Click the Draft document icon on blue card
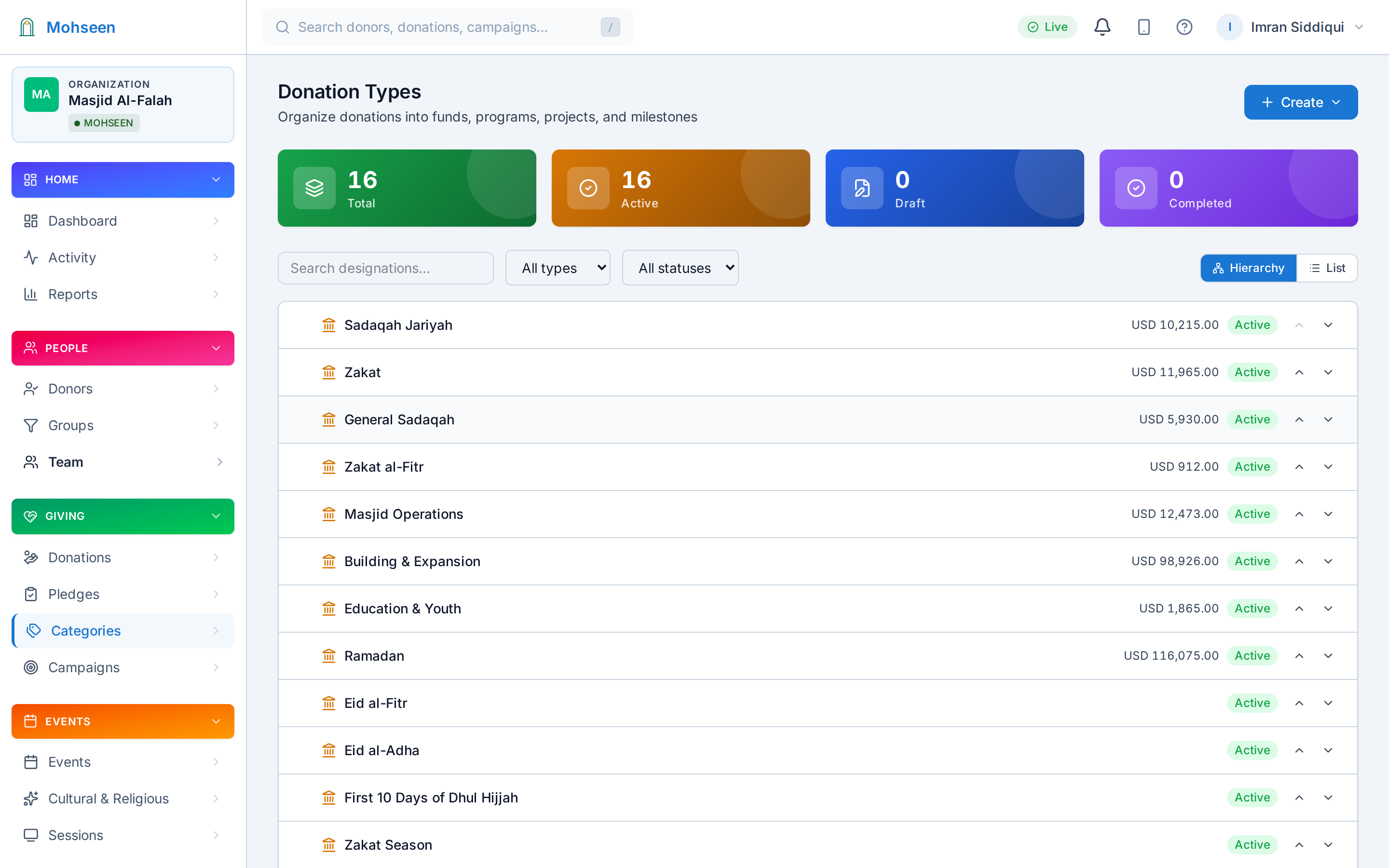The image size is (1389, 868). click(861, 188)
